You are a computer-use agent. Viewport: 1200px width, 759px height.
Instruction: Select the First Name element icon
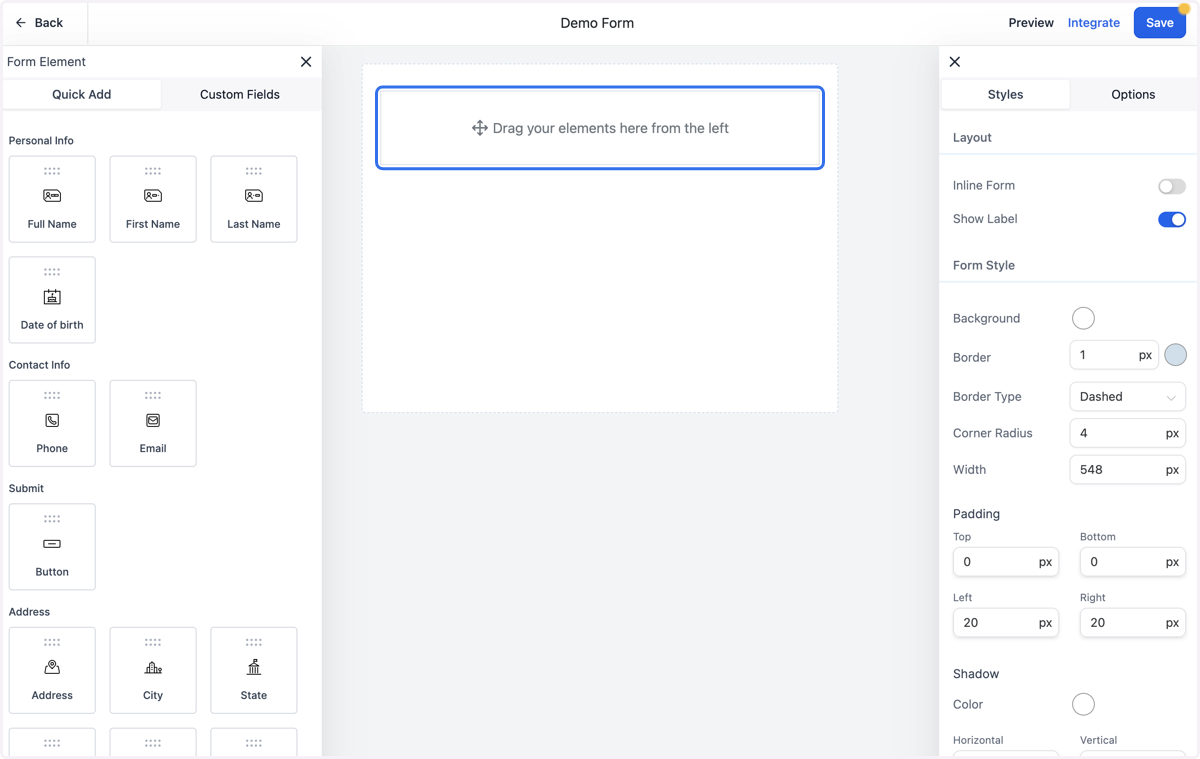pos(153,196)
